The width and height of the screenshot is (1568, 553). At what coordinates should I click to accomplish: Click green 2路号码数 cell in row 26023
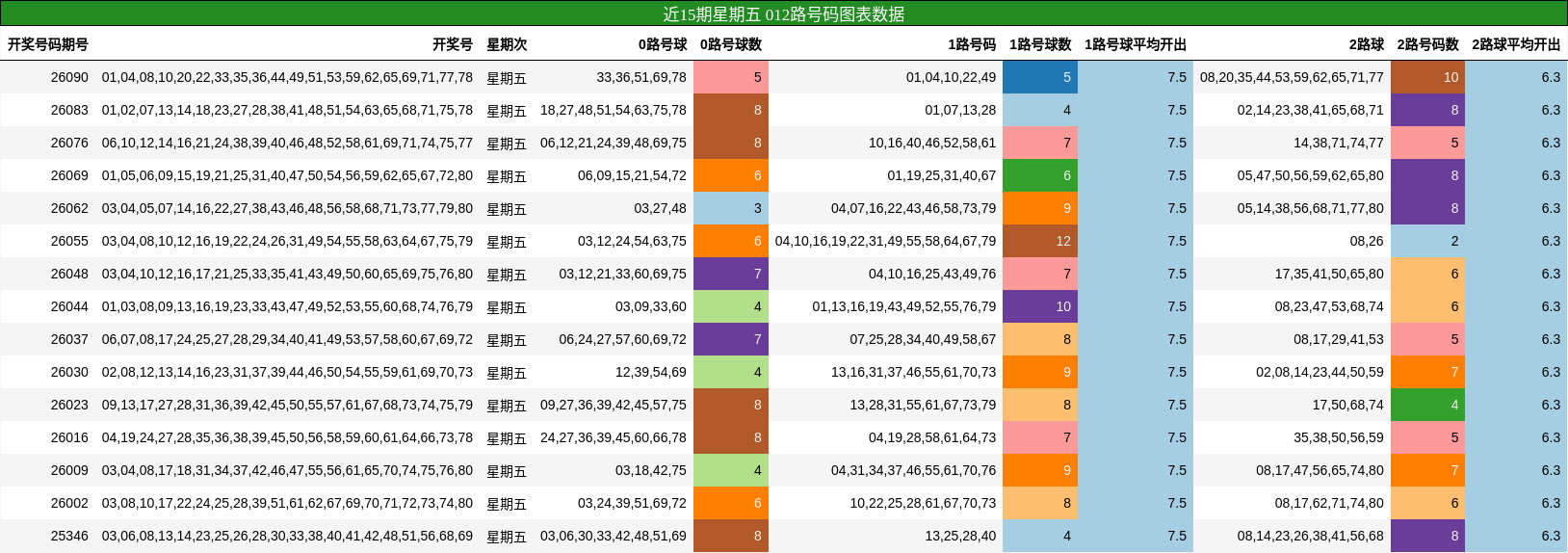click(1428, 405)
